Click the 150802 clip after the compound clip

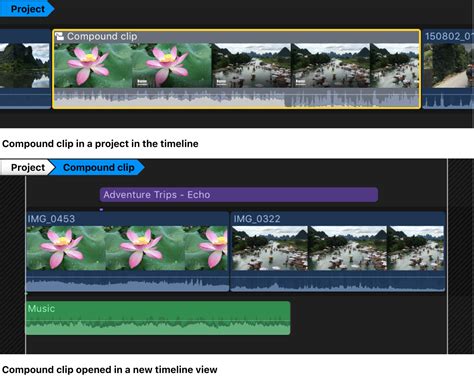(x=448, y=69)
